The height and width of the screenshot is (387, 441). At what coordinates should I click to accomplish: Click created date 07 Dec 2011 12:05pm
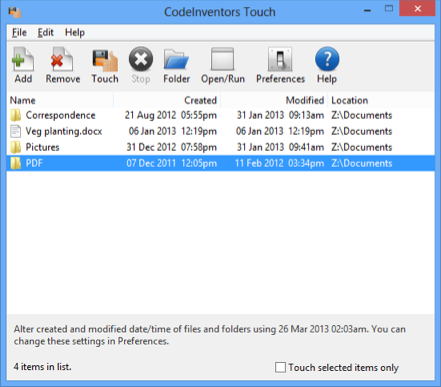[x=172, y=163]
